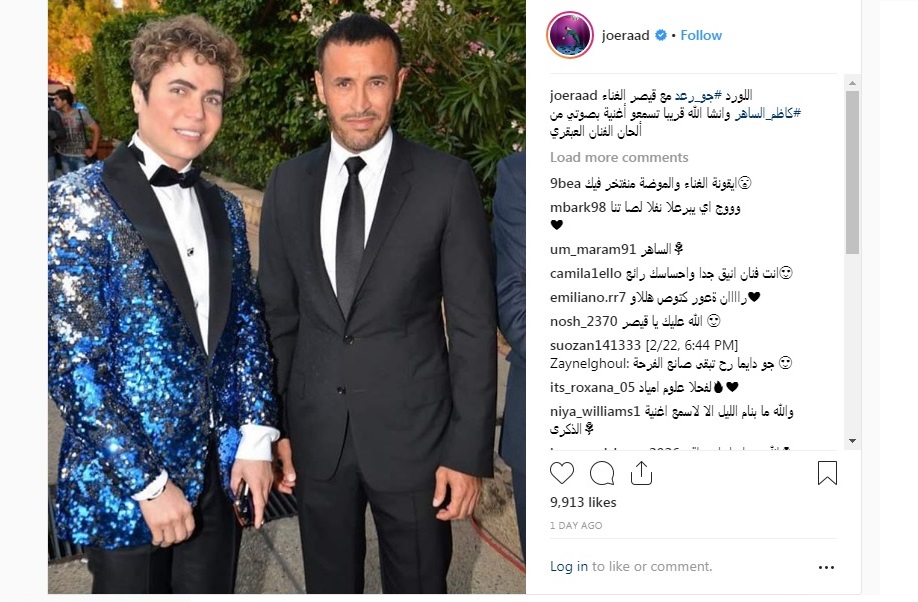Open the 1 DAY AGO timestamp
Viewport: 918px width, 602px height.
(x=576, y=525)
